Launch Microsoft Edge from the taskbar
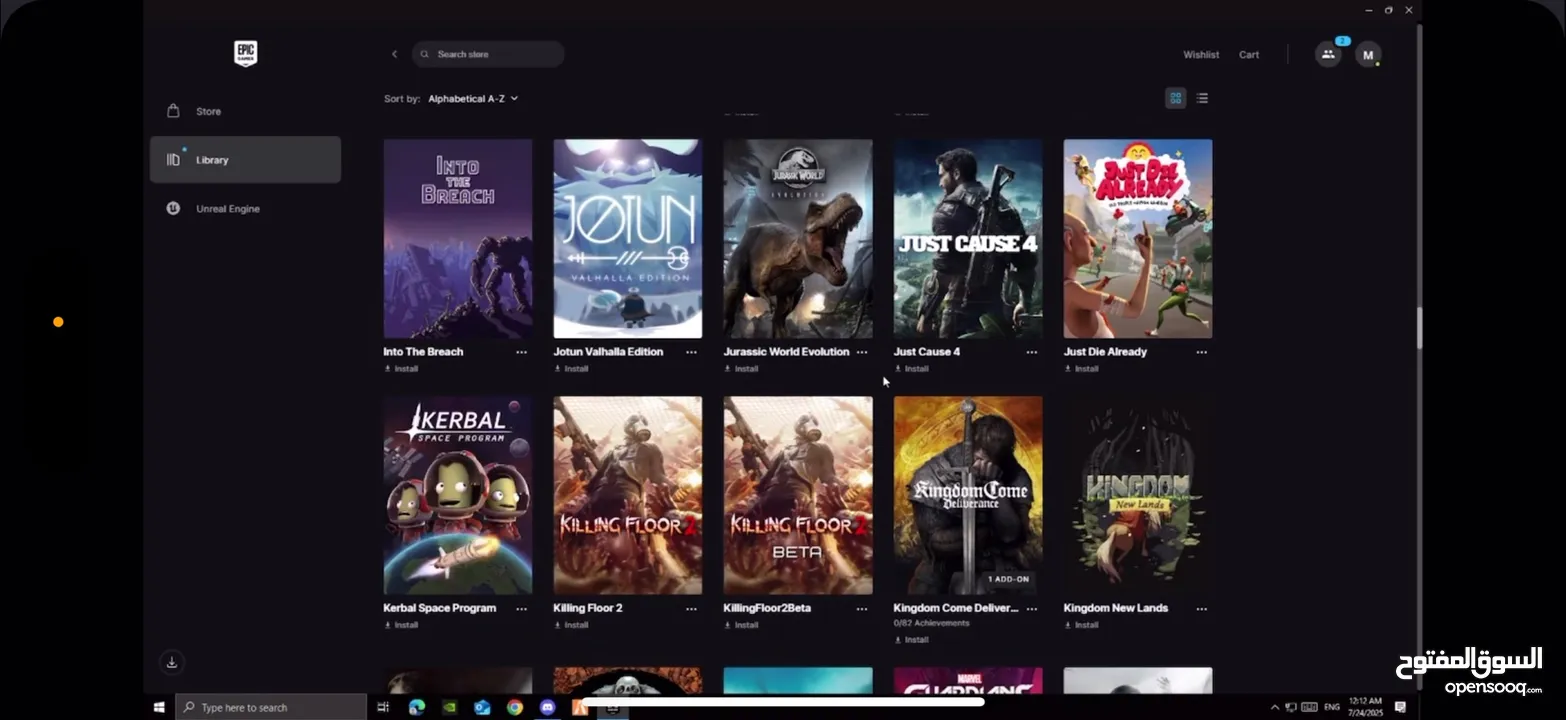Viewport: 1566px width, 720px height. pos(417,707)
